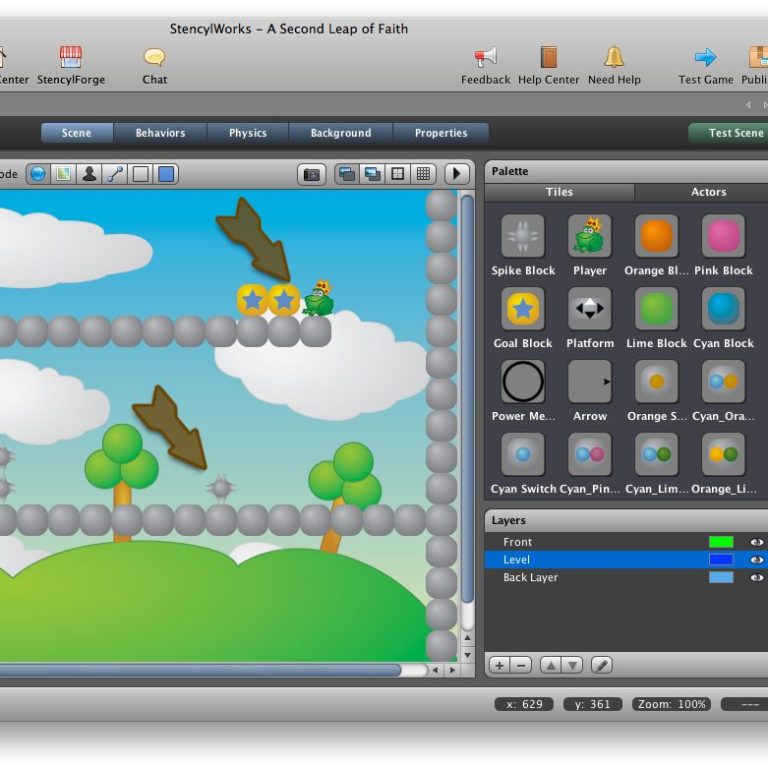Select the joint line tool
Screen dimensions: 768x768
click(x=115, y=174)
